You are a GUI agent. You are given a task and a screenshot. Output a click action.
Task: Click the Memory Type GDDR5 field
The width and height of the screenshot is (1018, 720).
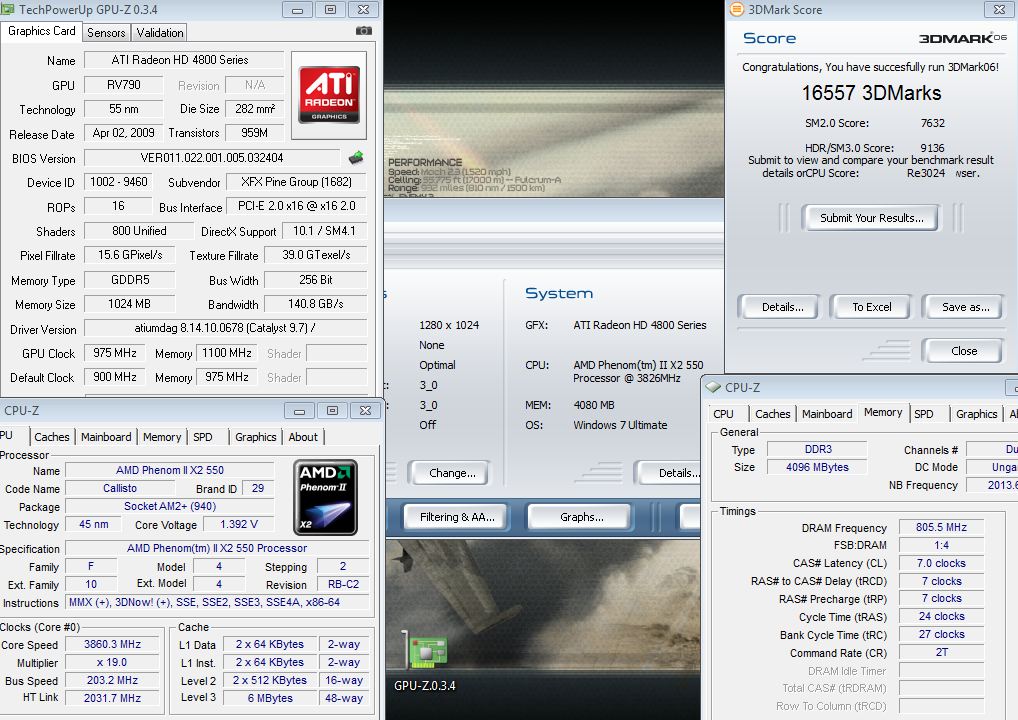tap(130, 279)
